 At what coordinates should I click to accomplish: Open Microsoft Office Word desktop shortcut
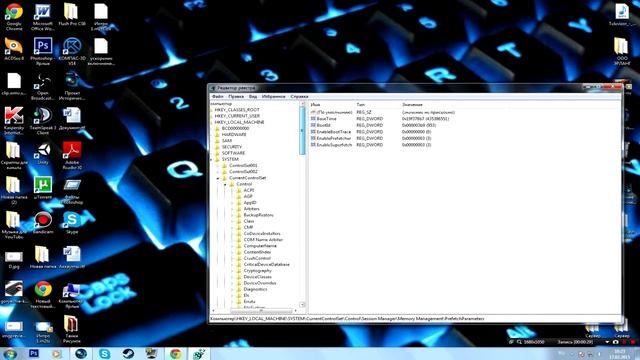click(x=42, y=17)
